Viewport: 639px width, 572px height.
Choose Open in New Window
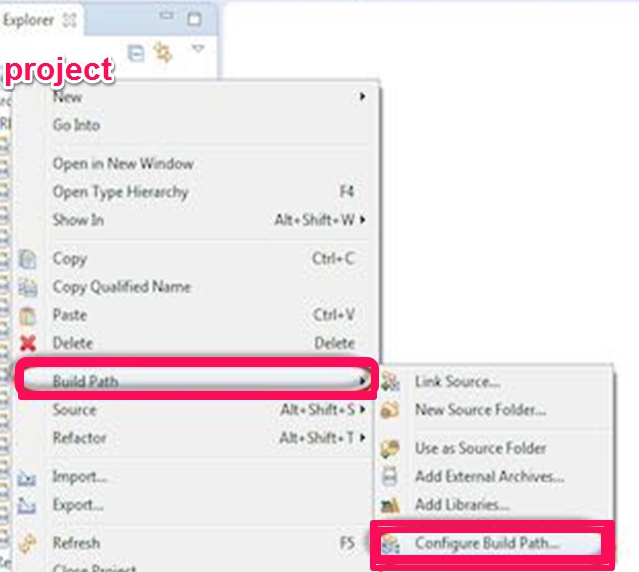click(123, 163)
